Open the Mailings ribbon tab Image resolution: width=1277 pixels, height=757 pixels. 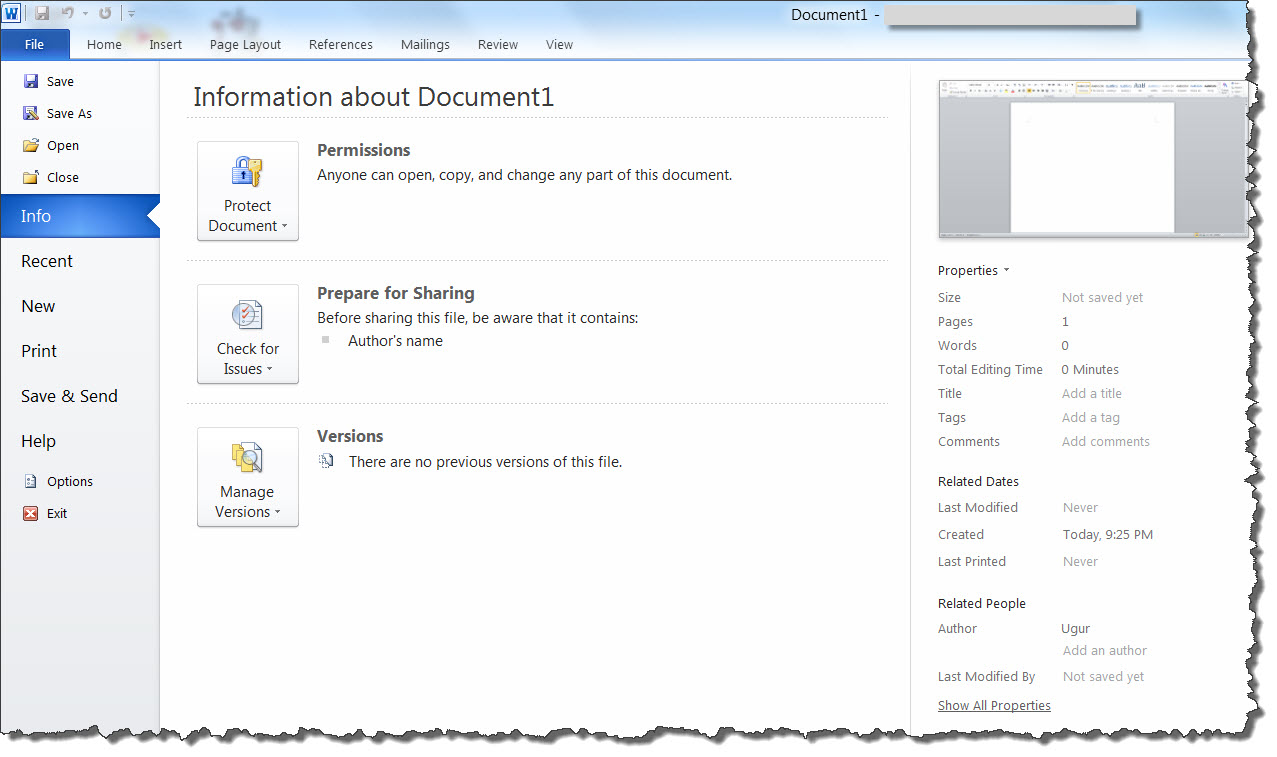(425, 45)
